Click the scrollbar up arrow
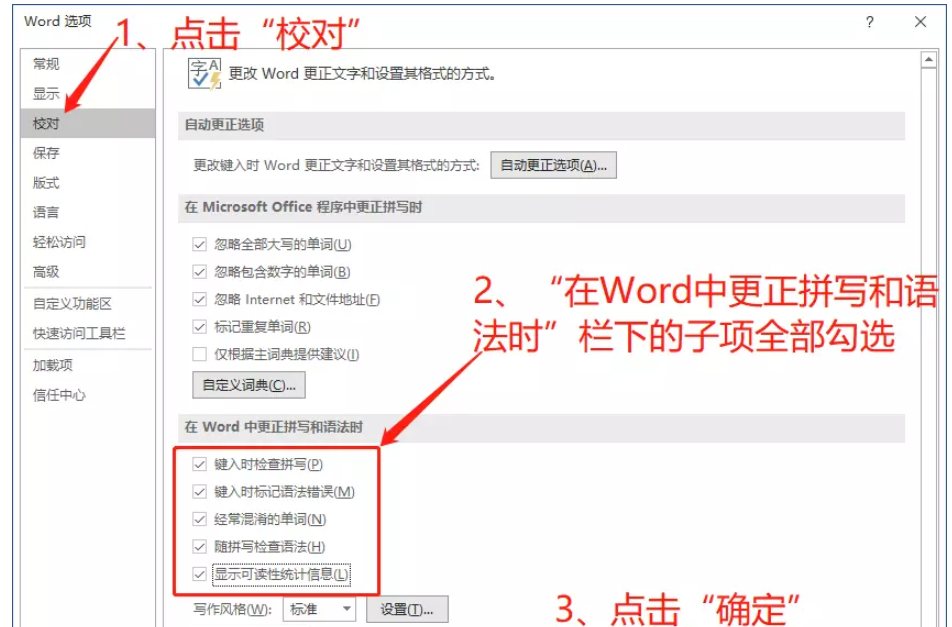The height and width of the screenshot is (627, 952). 928,59
